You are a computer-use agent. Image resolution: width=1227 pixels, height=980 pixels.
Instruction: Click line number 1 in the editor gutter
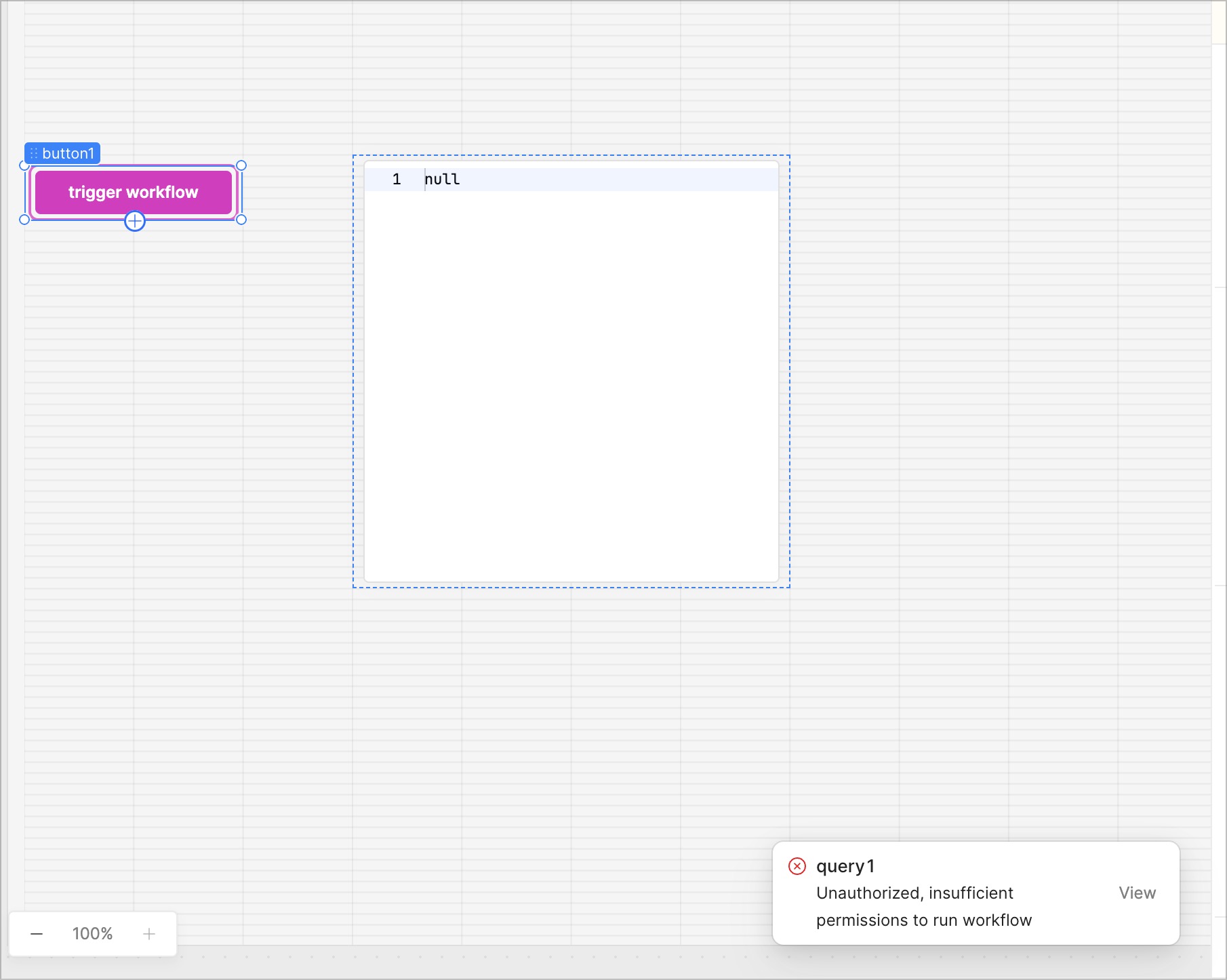point(397,180)
